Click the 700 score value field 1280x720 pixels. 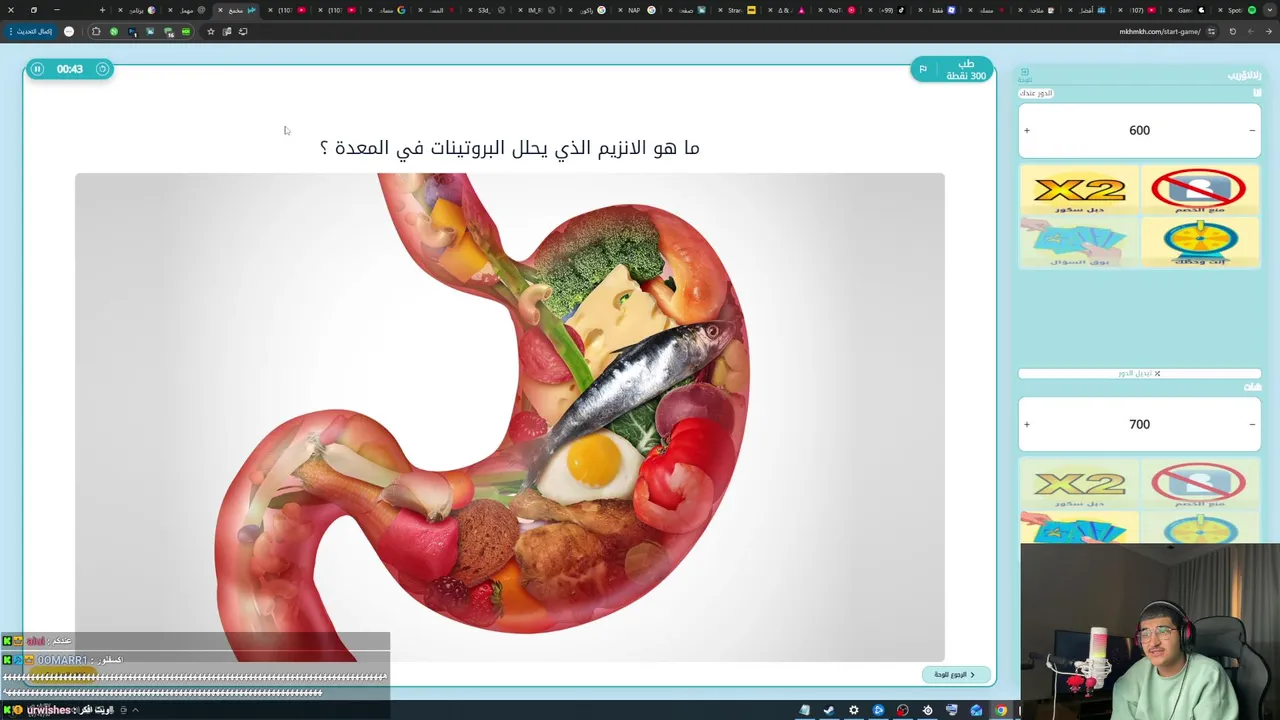pyautogui.click(x=1139, y=424)
